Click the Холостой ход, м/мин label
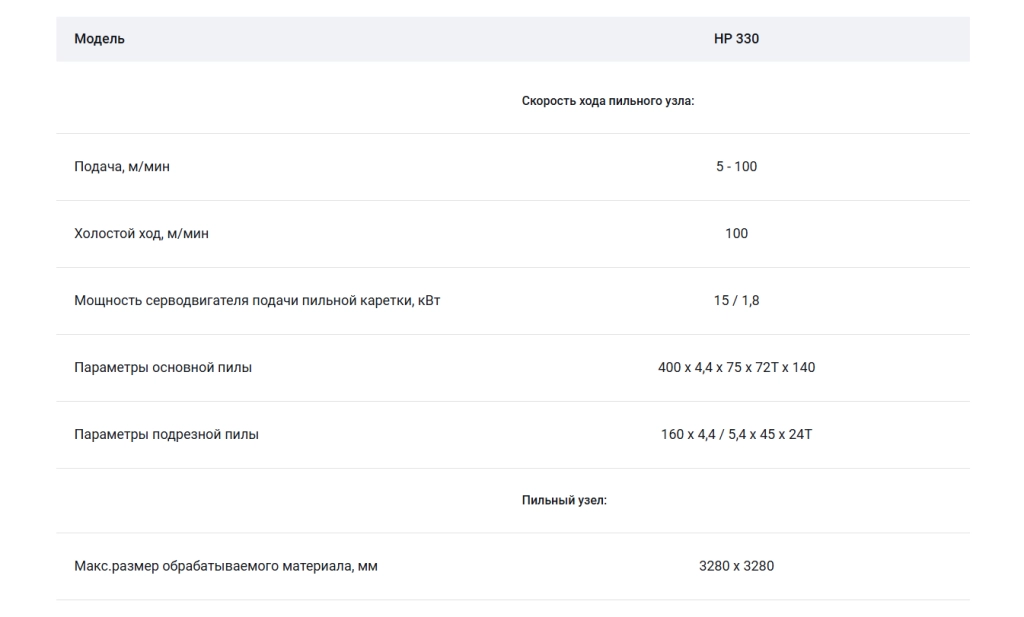This screenshot has width=1024, height=617. pyautogui.click(x=141, y=234)
